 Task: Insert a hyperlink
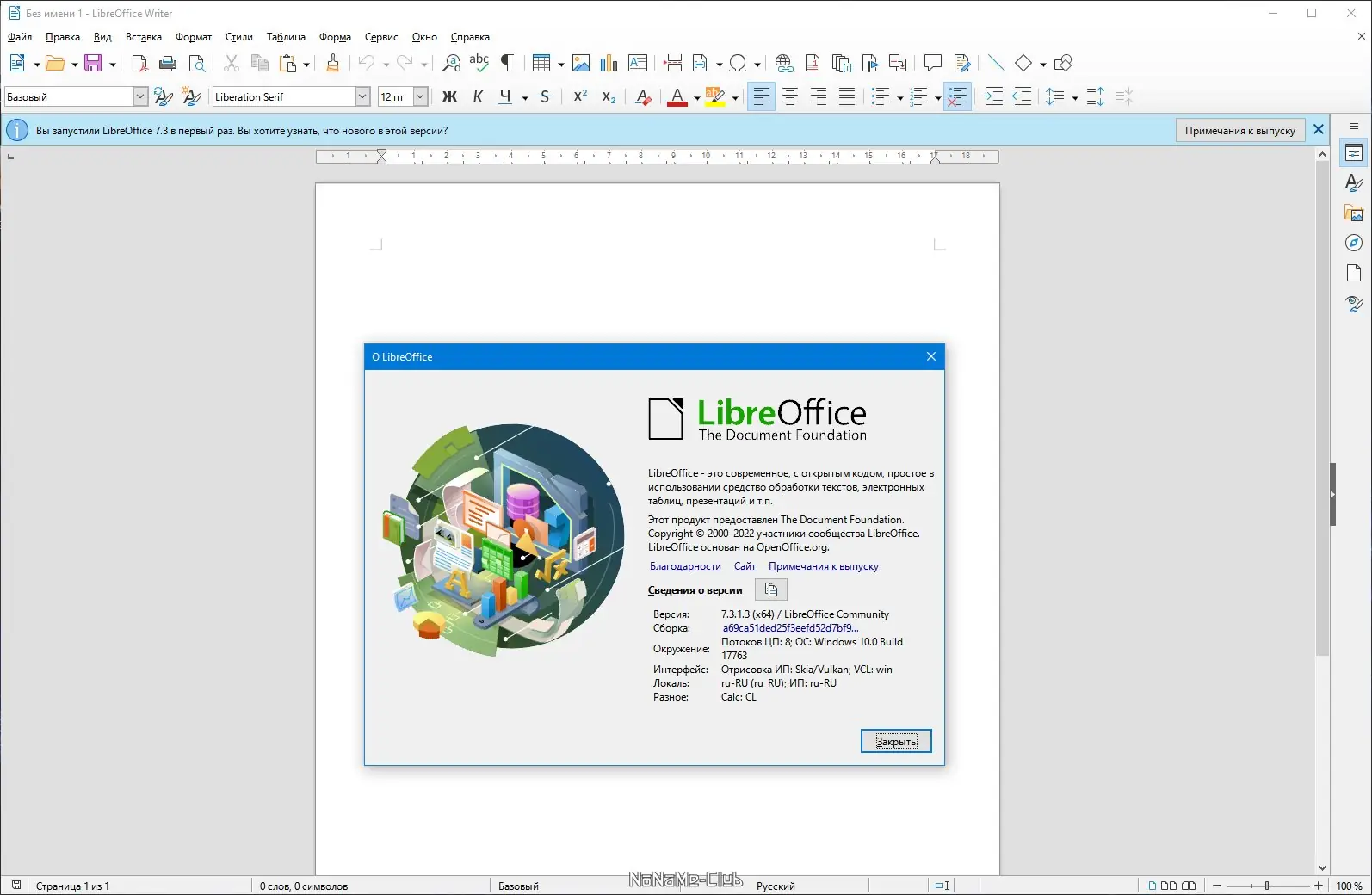pyautogui.click(x=784, y=63)
